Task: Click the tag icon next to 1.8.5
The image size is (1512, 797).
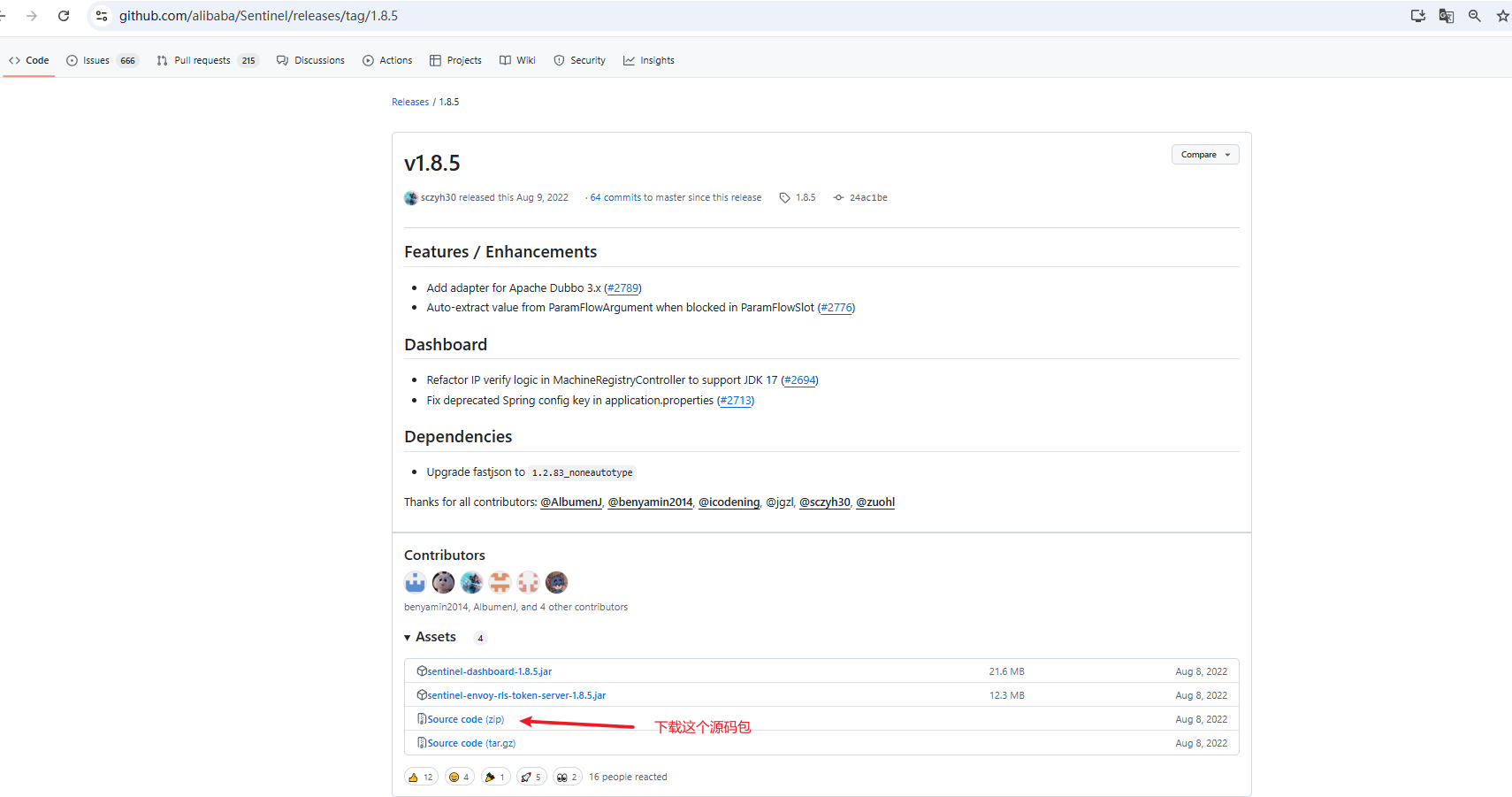Action: (x=784, y=198)
